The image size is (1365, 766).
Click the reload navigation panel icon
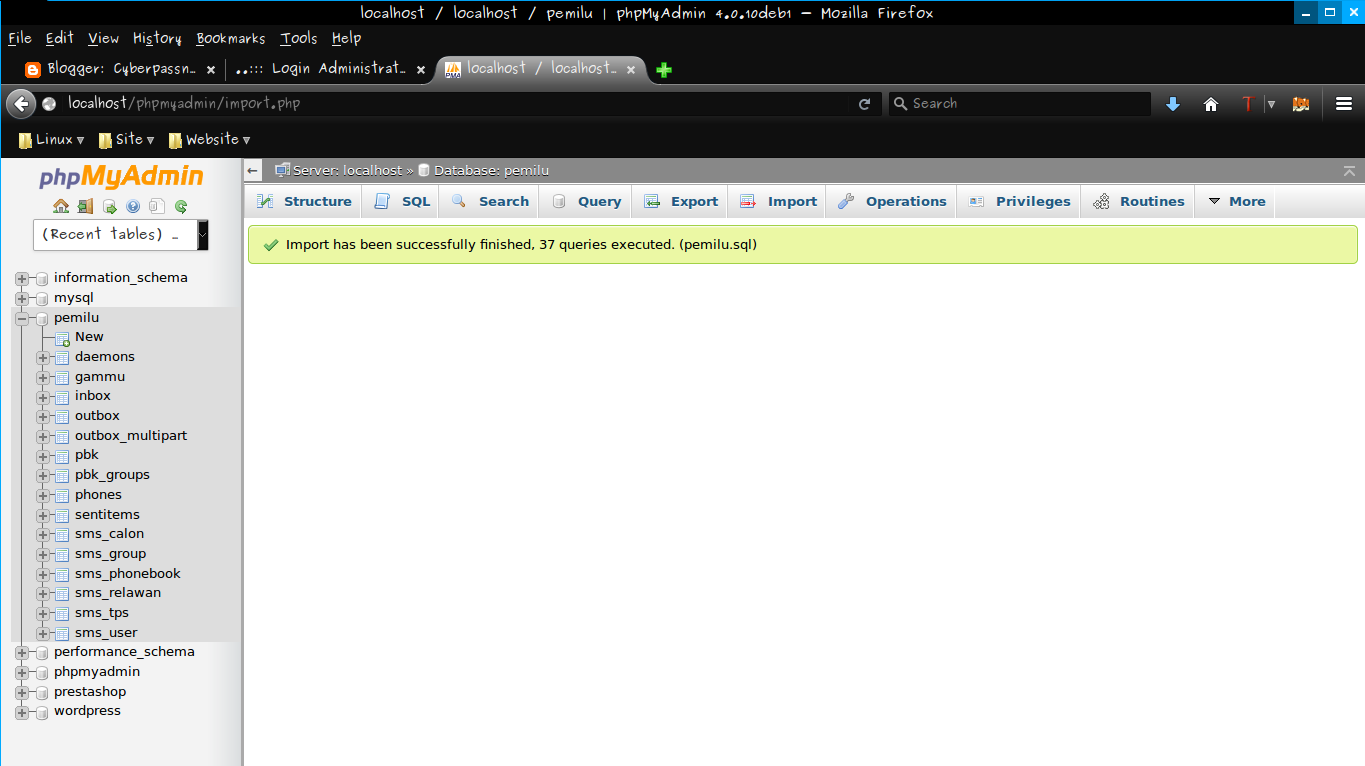coord(181,206)
